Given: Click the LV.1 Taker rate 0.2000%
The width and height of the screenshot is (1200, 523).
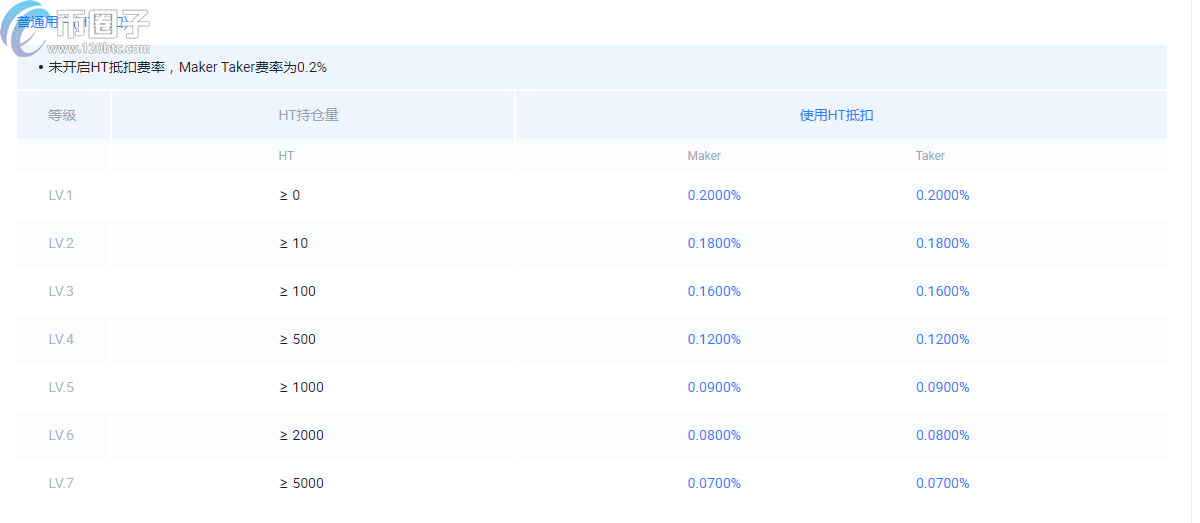Looking at the screenshot, I should pos(942,195).
